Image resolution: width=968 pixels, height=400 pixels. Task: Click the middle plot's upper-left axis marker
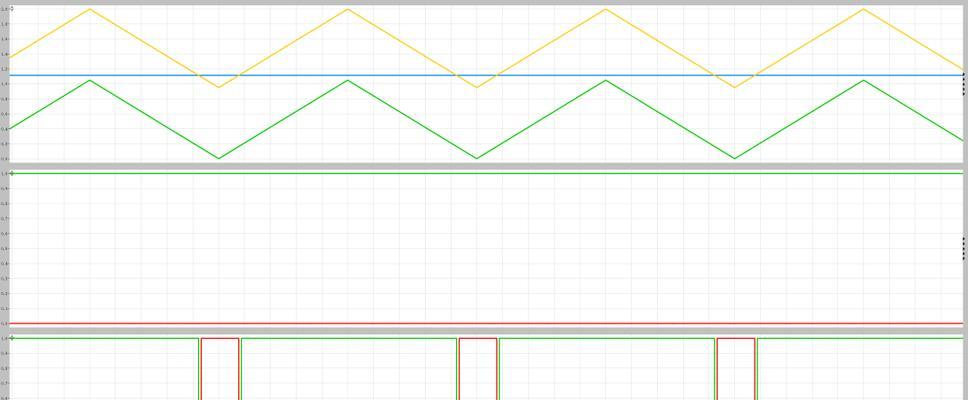[x=12, y=173]
